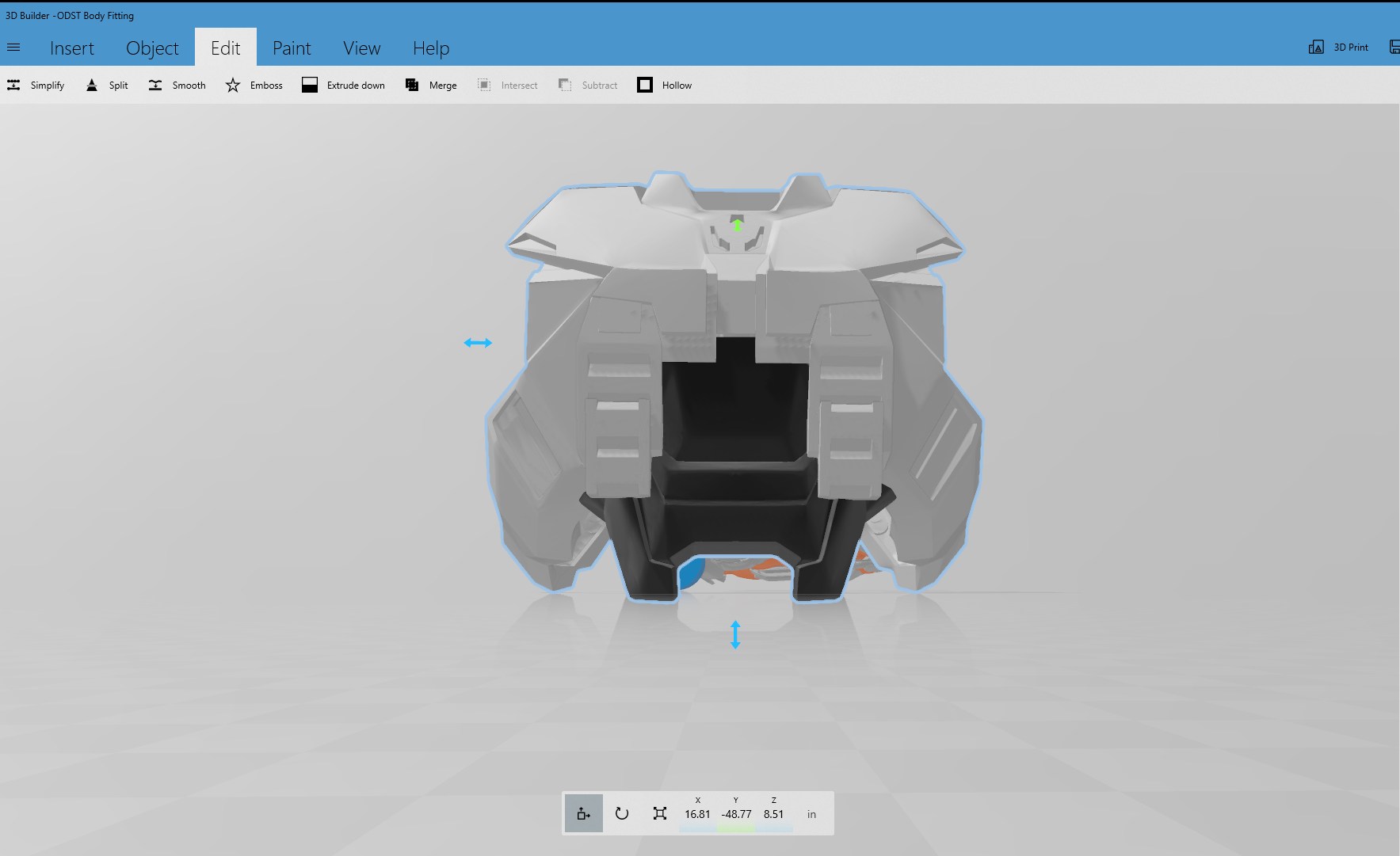
Task: Click the Emboss star icon
Action: 233,85
